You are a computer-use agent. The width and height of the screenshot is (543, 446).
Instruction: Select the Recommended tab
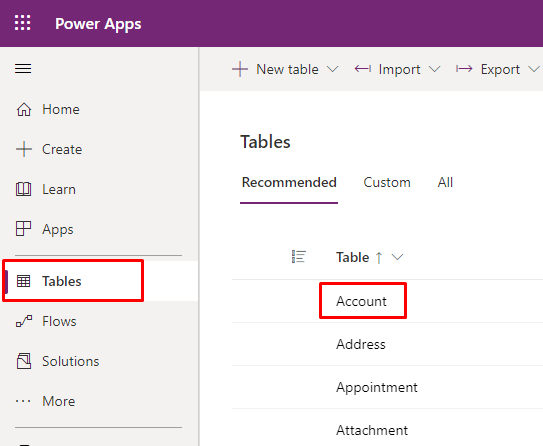click(289, 182)
